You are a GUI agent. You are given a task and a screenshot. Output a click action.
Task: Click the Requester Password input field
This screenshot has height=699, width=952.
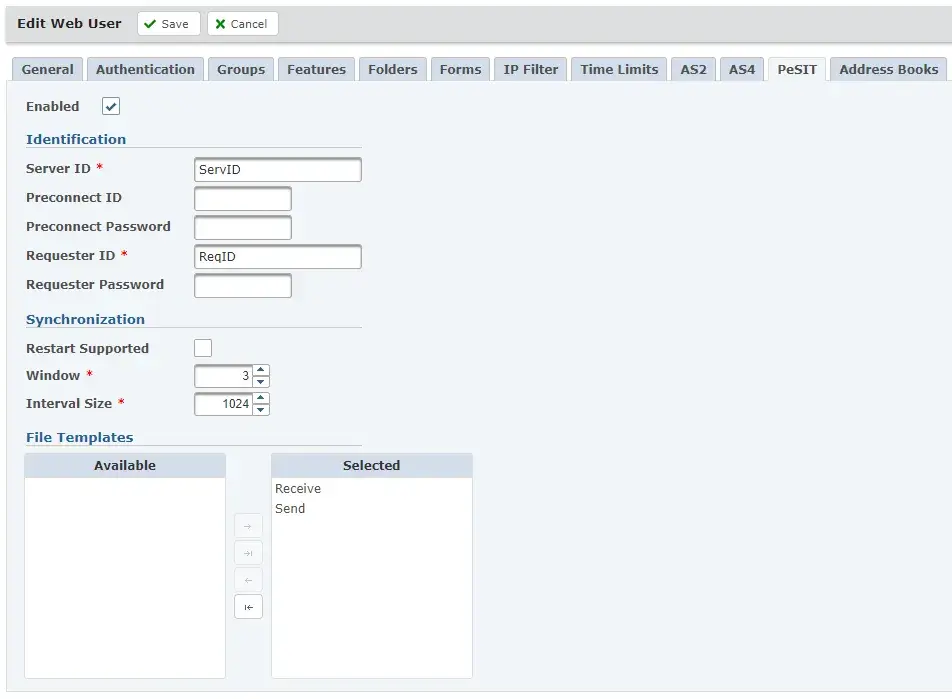pyautogui.click(x=242, y=285)
